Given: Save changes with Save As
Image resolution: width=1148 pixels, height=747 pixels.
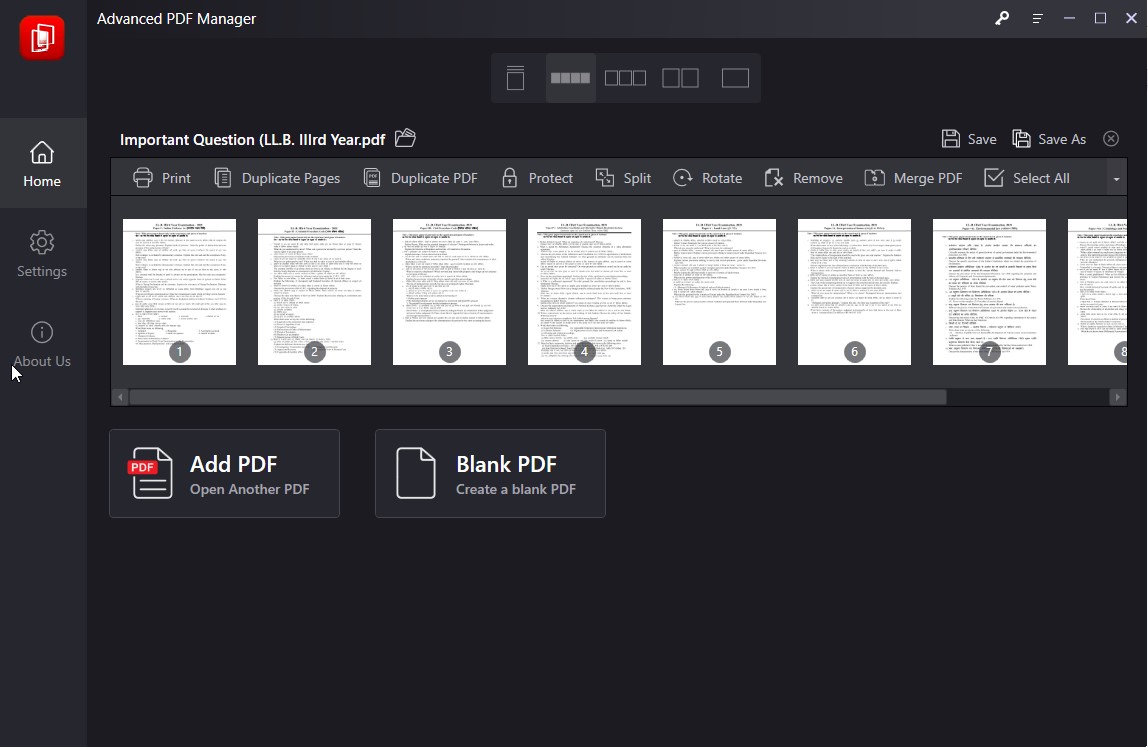Looking at the screenshot, I should coord(1049,139).
